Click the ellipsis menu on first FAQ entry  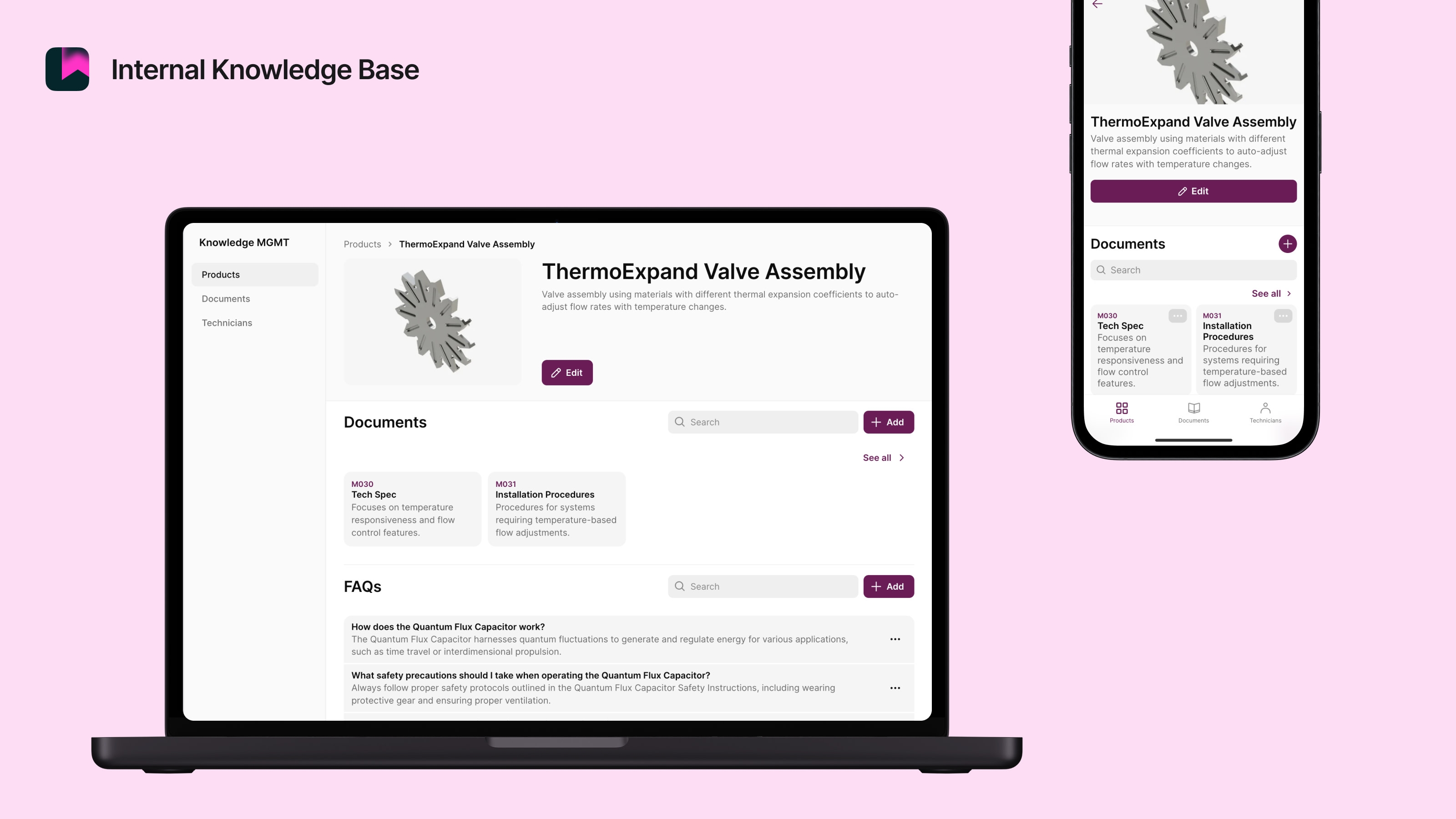895,639
